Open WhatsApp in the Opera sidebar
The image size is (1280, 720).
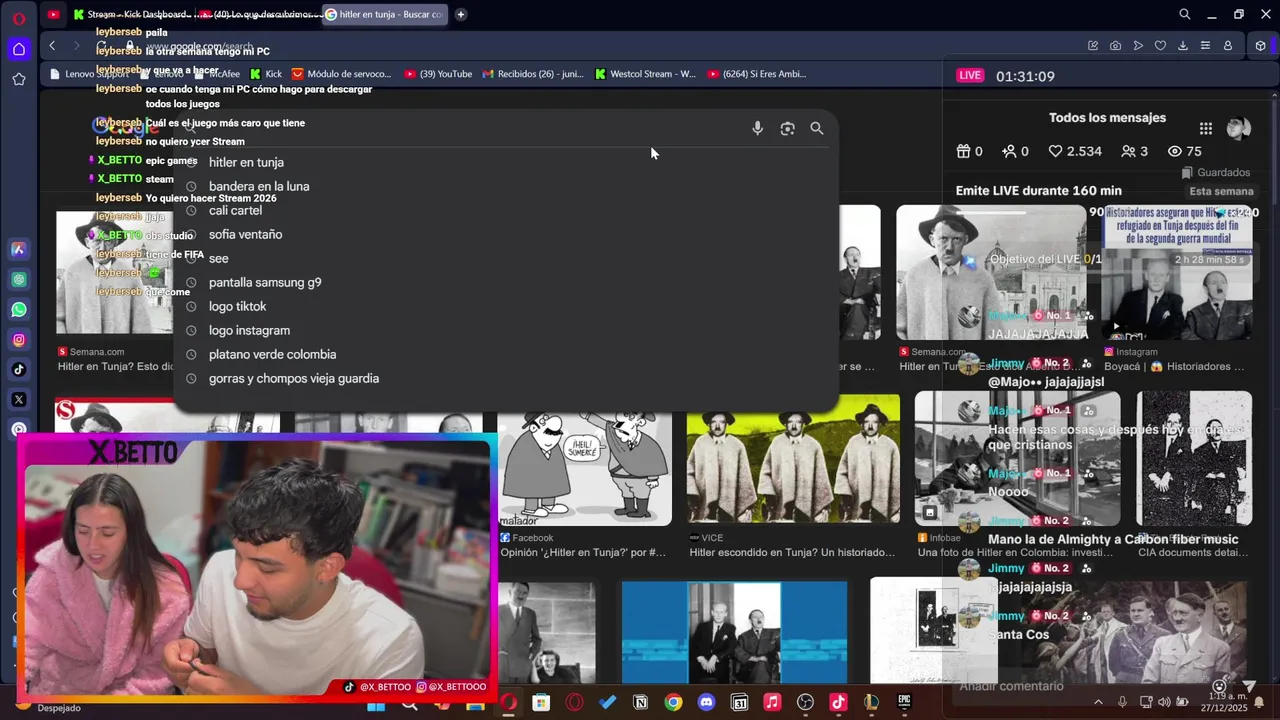point(19,310)
